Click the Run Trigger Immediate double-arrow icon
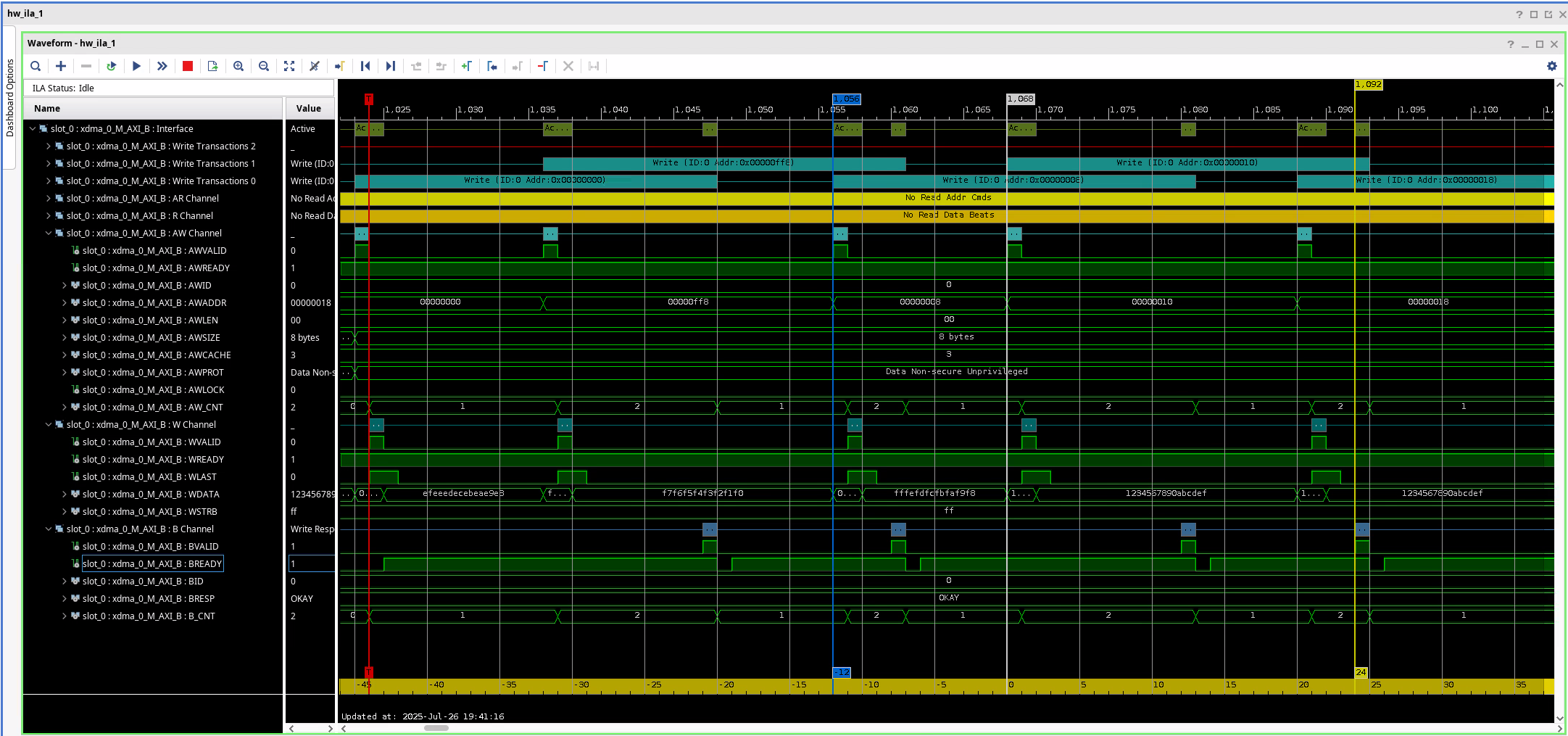The height and width of the screenshot is (736, 1568). point(162,66)
